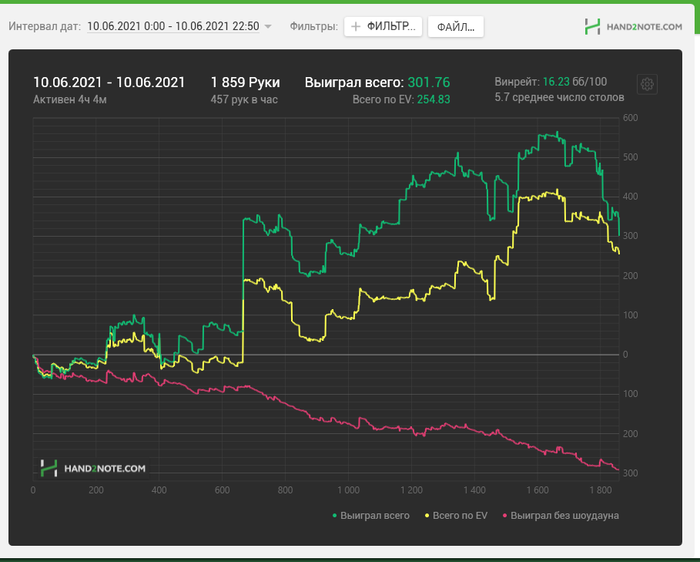Screen dimensions: 700x562
Task: Click the winrate value 16.23
Action: coord(556,82)
